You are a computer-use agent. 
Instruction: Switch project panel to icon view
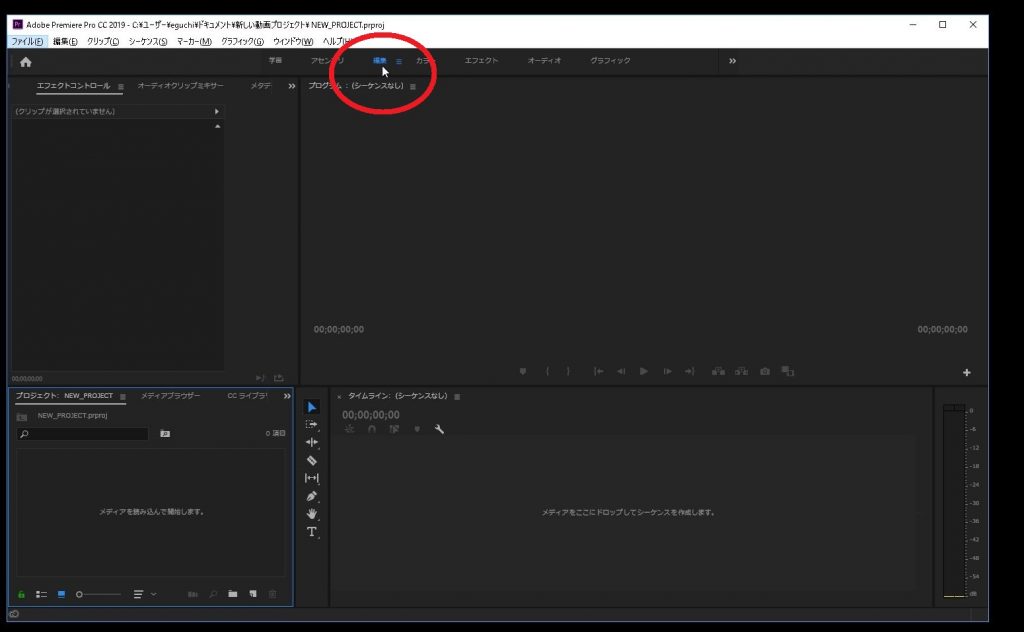tap(61, 594)
